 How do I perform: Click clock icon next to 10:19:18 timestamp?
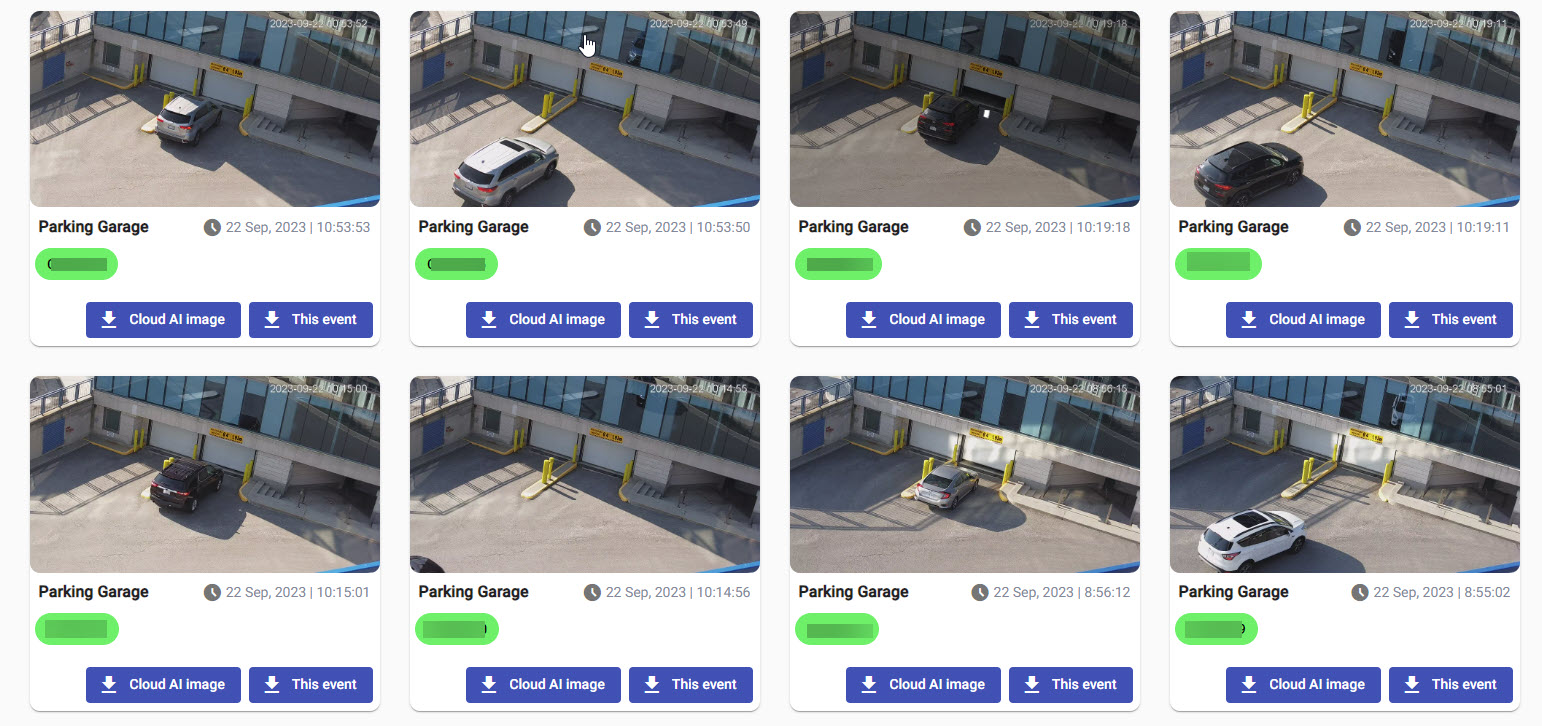[972, 228]
